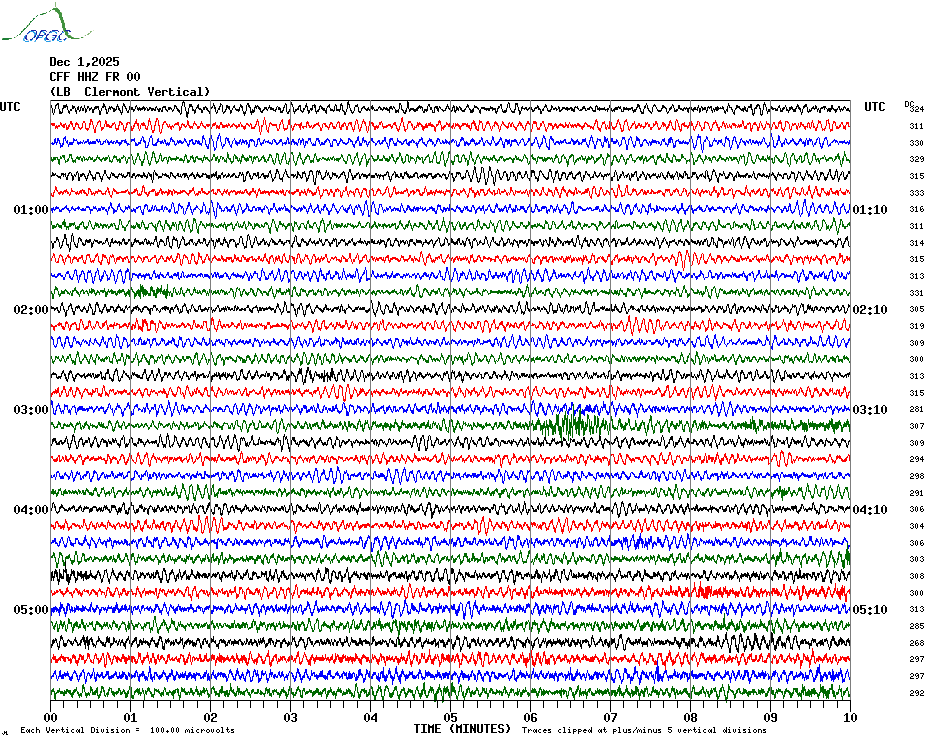Screen dimensions: 930x744
Task: Click the '02:00' time label
Action: [x=31, y=310]
